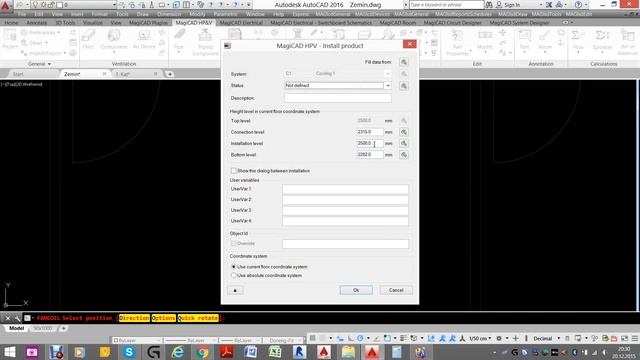This screenshot has height=360, width=640.
Task: Click pick icon for Connection level
Action: [404, 132]
